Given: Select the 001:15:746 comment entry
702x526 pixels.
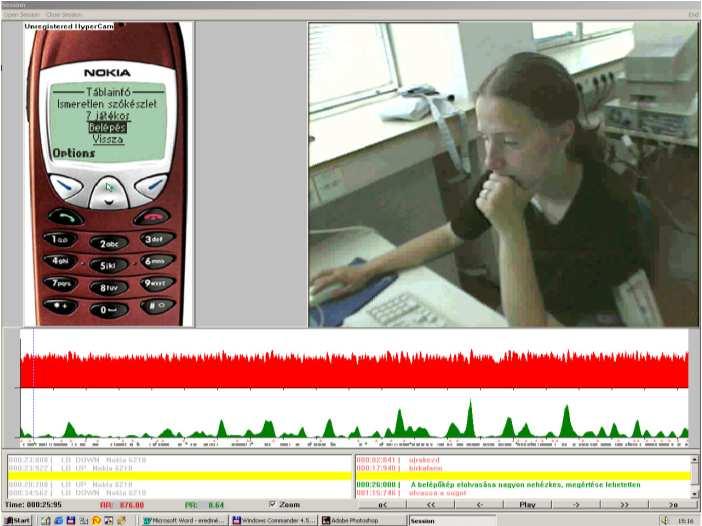Looking at the screenshot, I should [x=522, y=492].
